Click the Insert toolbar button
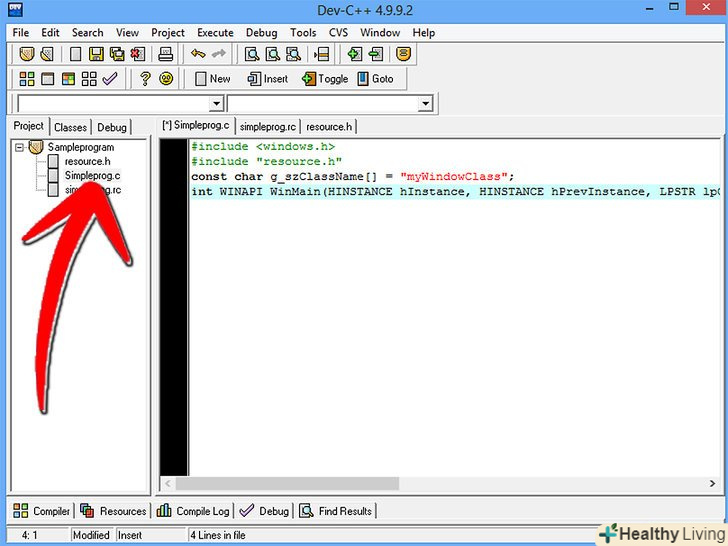The image size is (728, 546). (267, 79)
